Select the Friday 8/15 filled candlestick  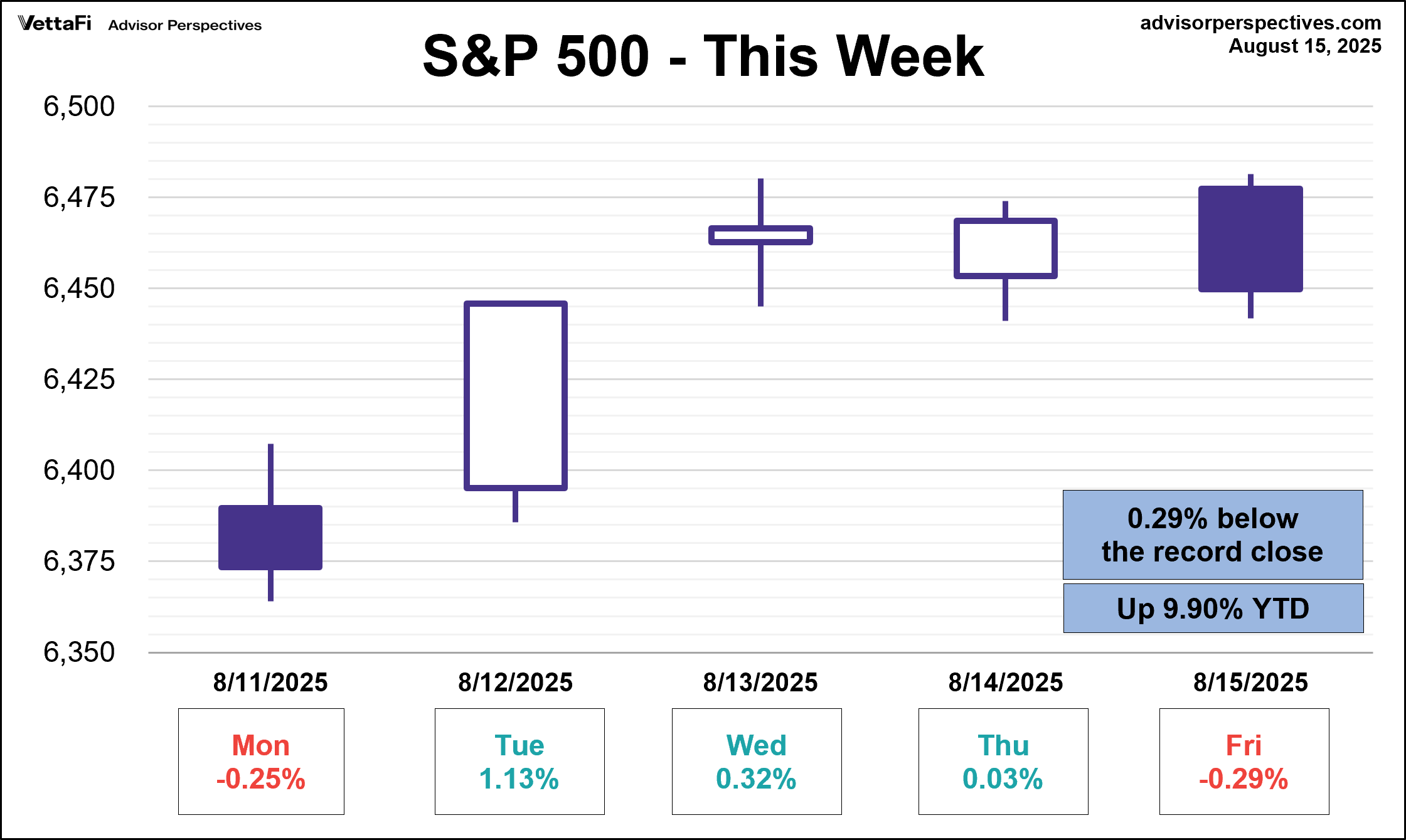(1250, 239)
